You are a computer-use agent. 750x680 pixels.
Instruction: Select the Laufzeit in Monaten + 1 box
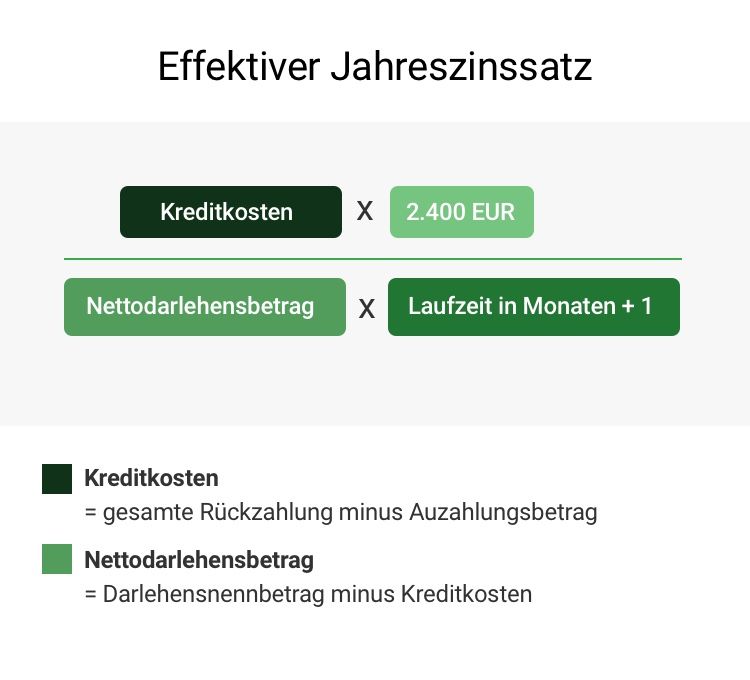[x=534, y=307]
